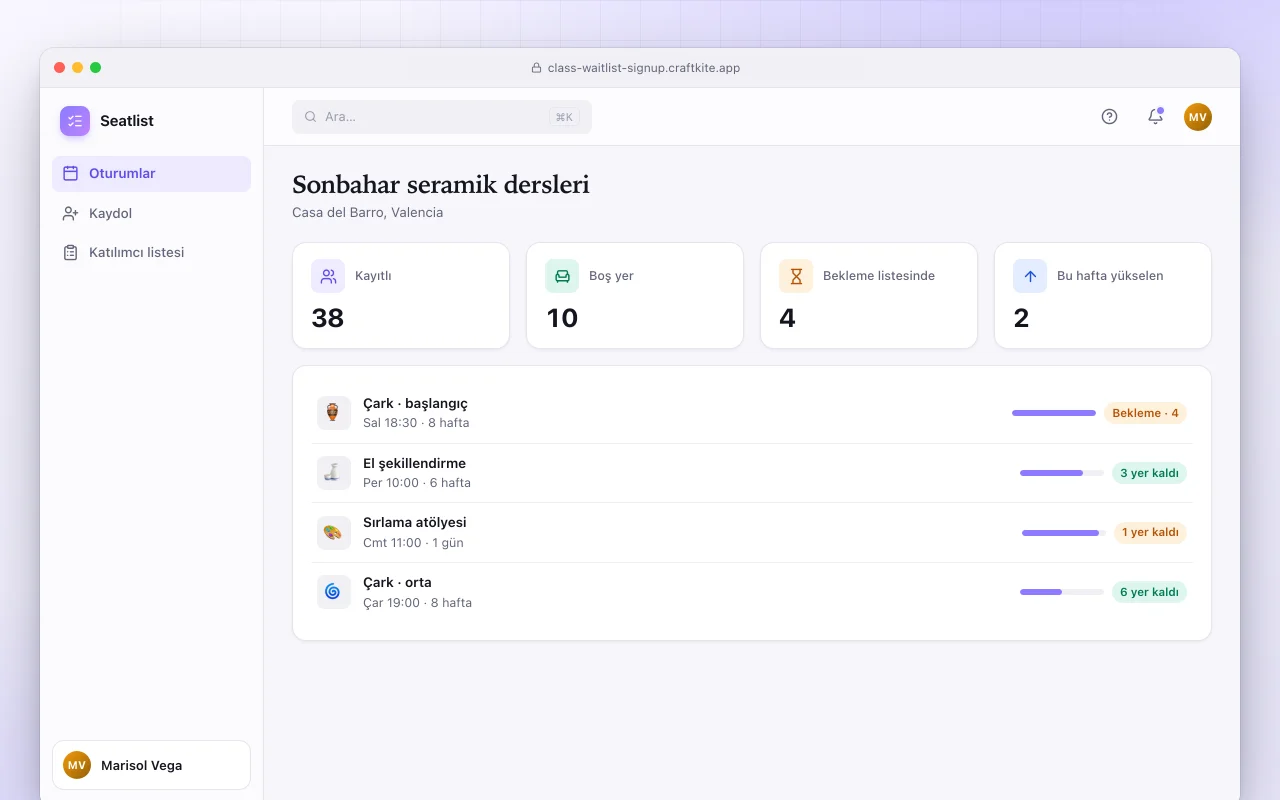
Task: Click the Çark · orta session title
Action: (397, 583)
